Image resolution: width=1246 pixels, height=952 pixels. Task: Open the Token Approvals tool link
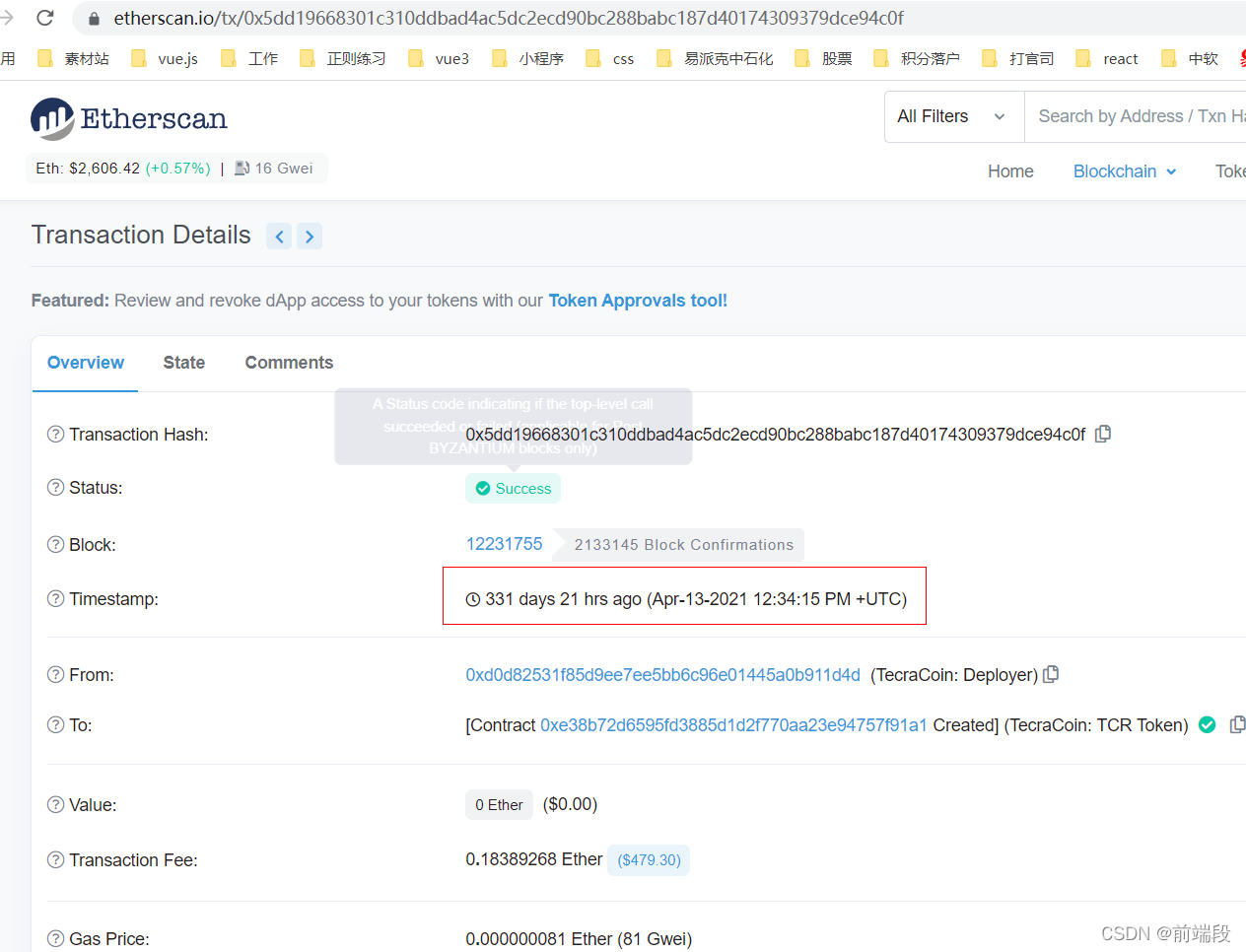(638, 301)
